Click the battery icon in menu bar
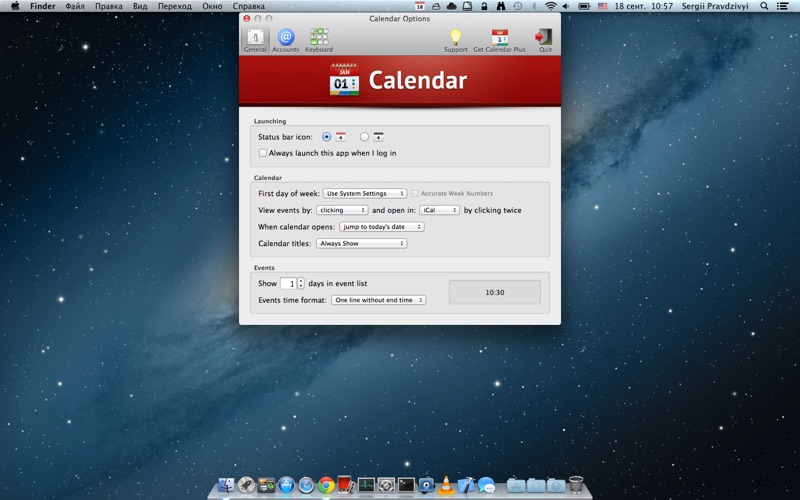The image size is (800, 500). tap(584, 6)
